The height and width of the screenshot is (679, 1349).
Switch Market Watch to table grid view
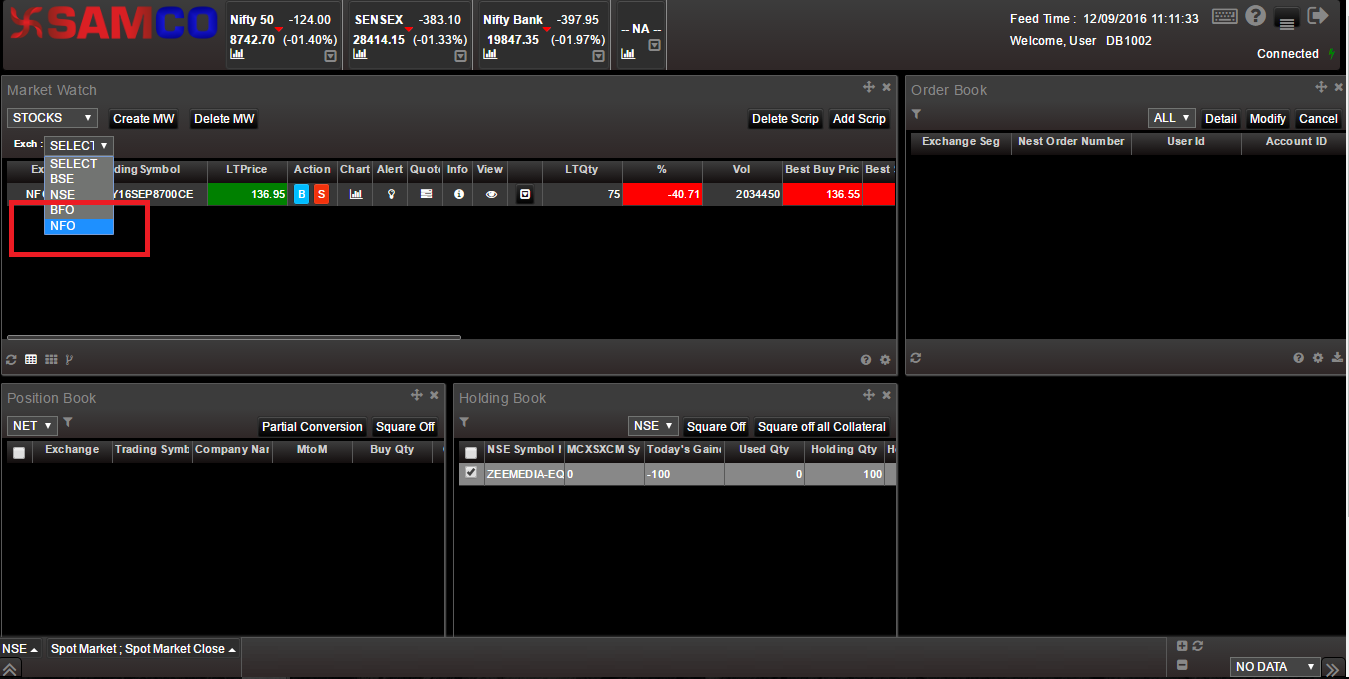pos(31,359)
